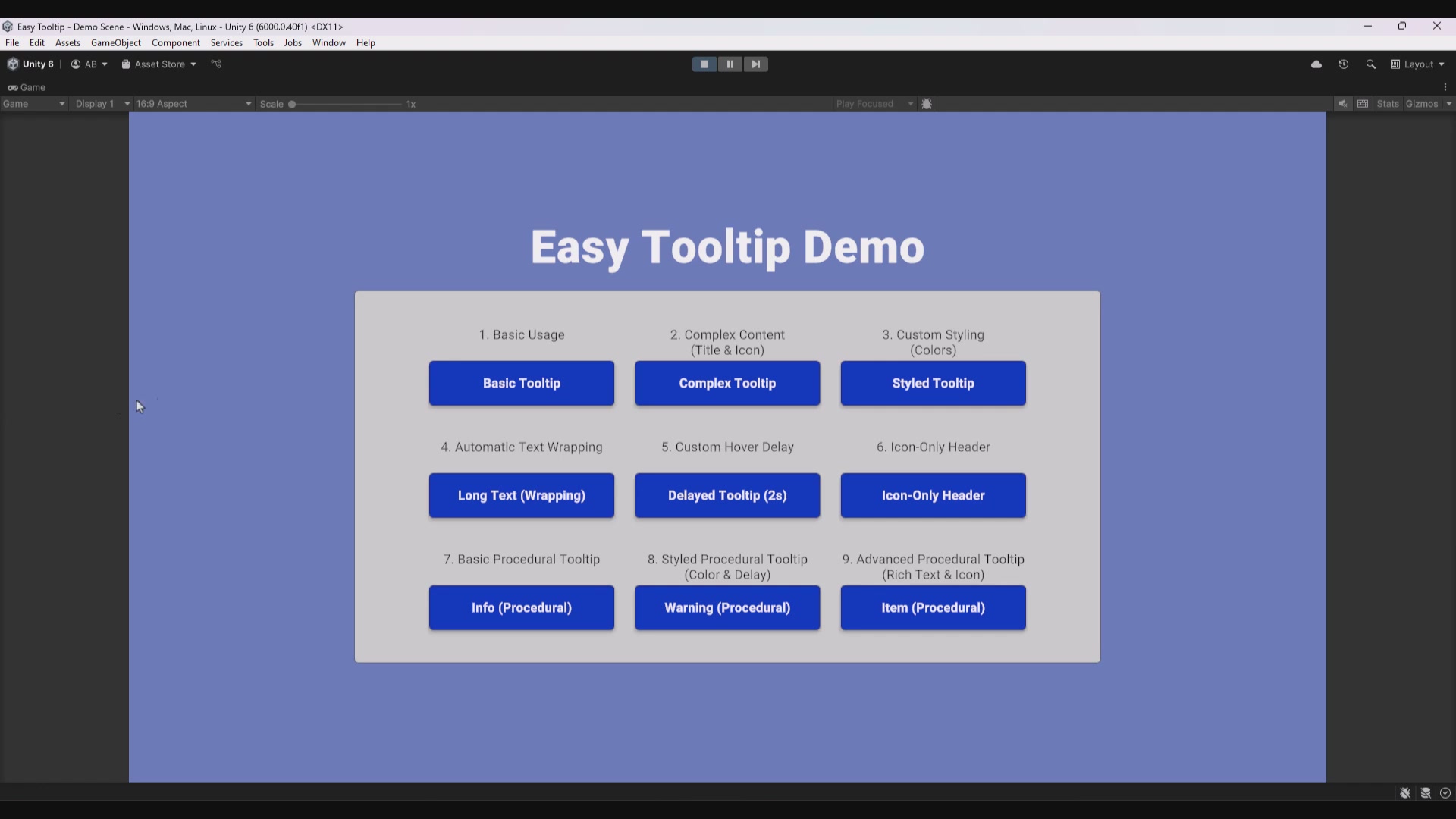Select the Game tab

(27, 87)
